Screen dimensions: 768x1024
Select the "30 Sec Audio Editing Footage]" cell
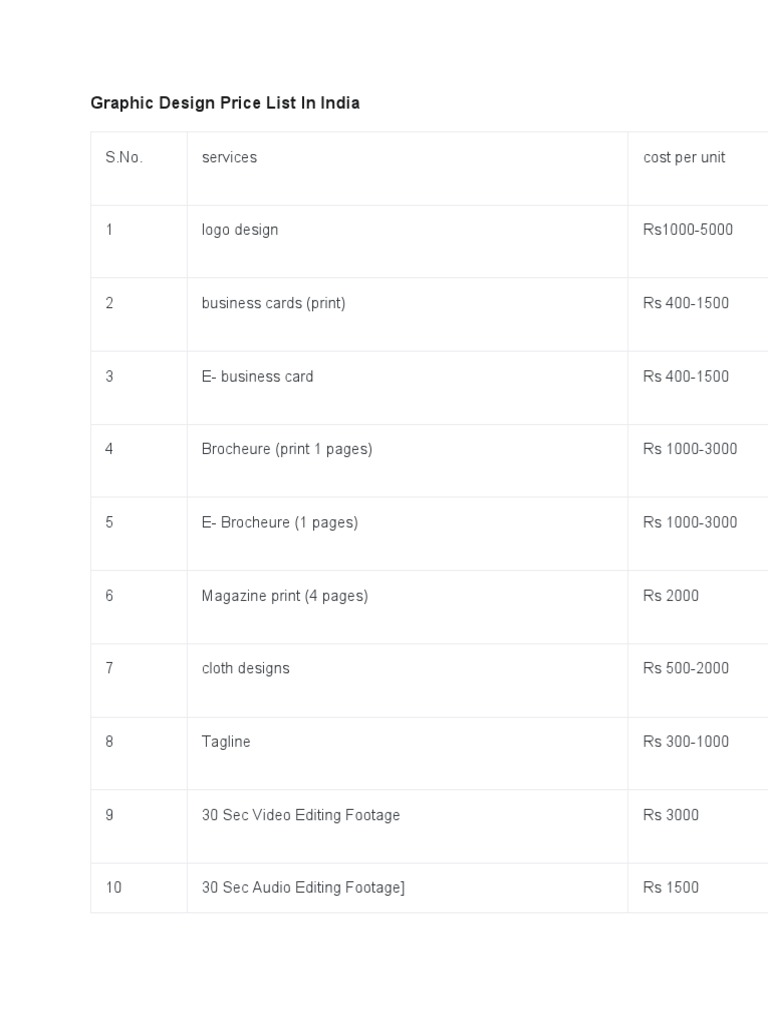tap(303, 888)
